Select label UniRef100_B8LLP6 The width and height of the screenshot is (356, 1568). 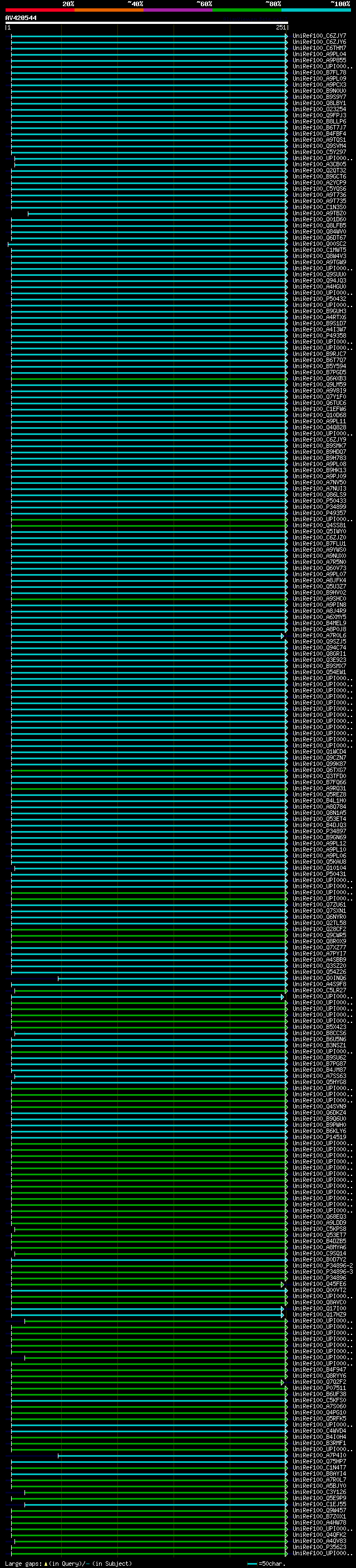[x=319, y=122]
